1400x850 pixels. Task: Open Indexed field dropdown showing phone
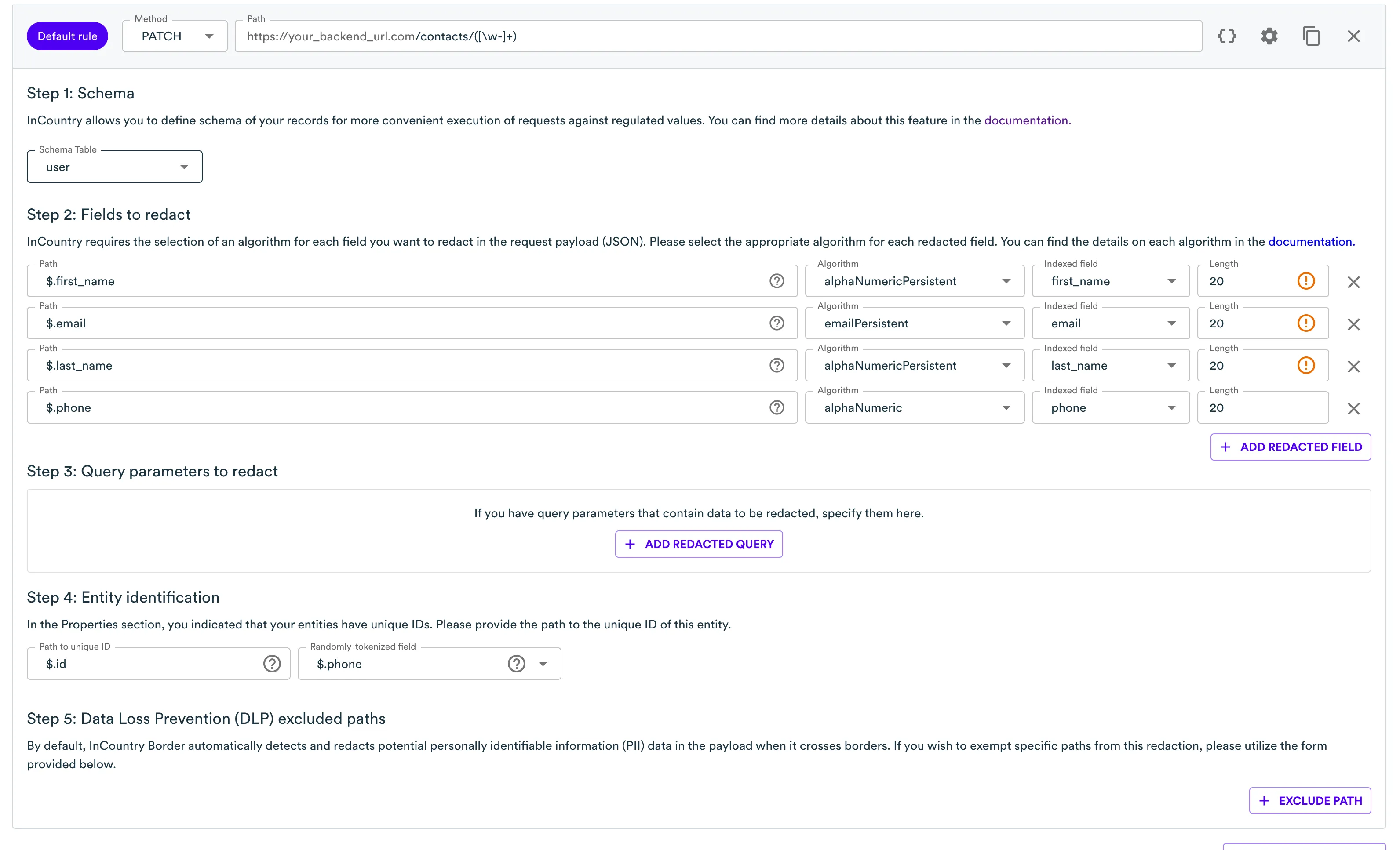1110,408
